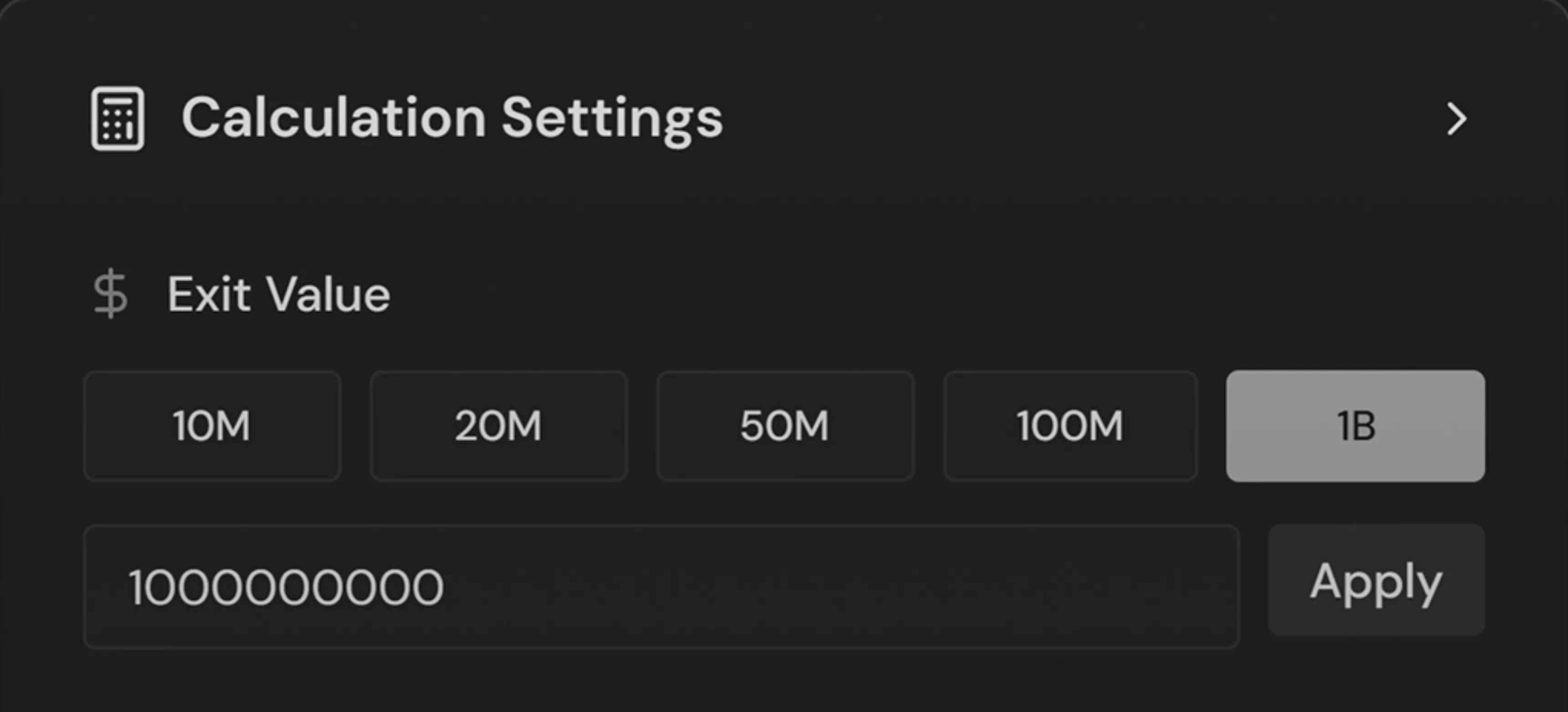Click the Calculation Settings header title
Viewport: 1568px width, 712px height.
pyautogui.click(x=452, y=118)
